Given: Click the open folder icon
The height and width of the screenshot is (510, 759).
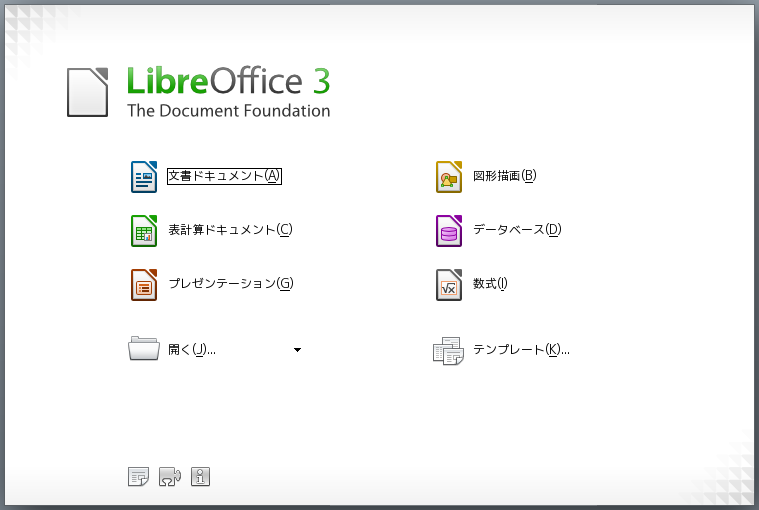Looking at the screenshot, I should (144, 349).
